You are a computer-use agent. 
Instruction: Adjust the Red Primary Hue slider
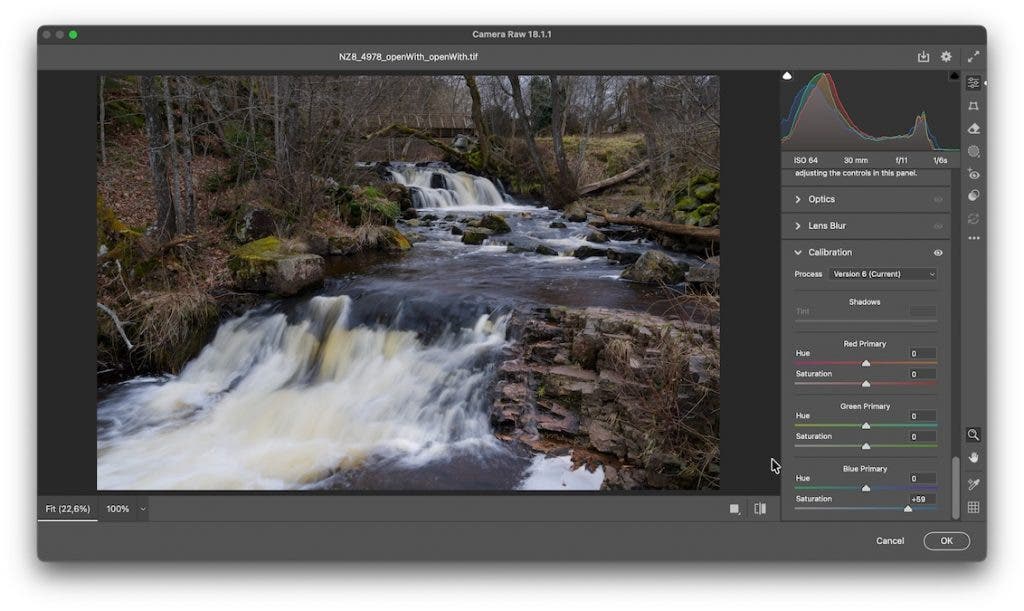pos(866,363)
